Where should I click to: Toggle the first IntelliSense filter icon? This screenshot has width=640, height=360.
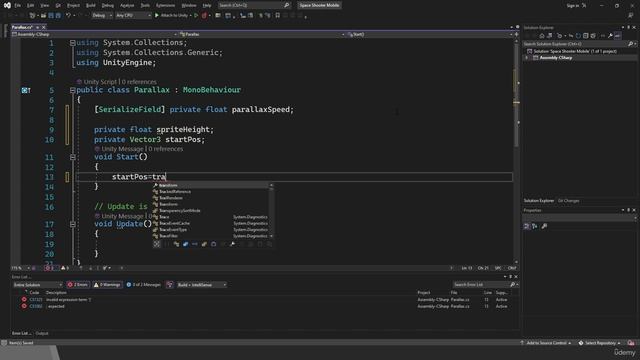pos(157,244)
